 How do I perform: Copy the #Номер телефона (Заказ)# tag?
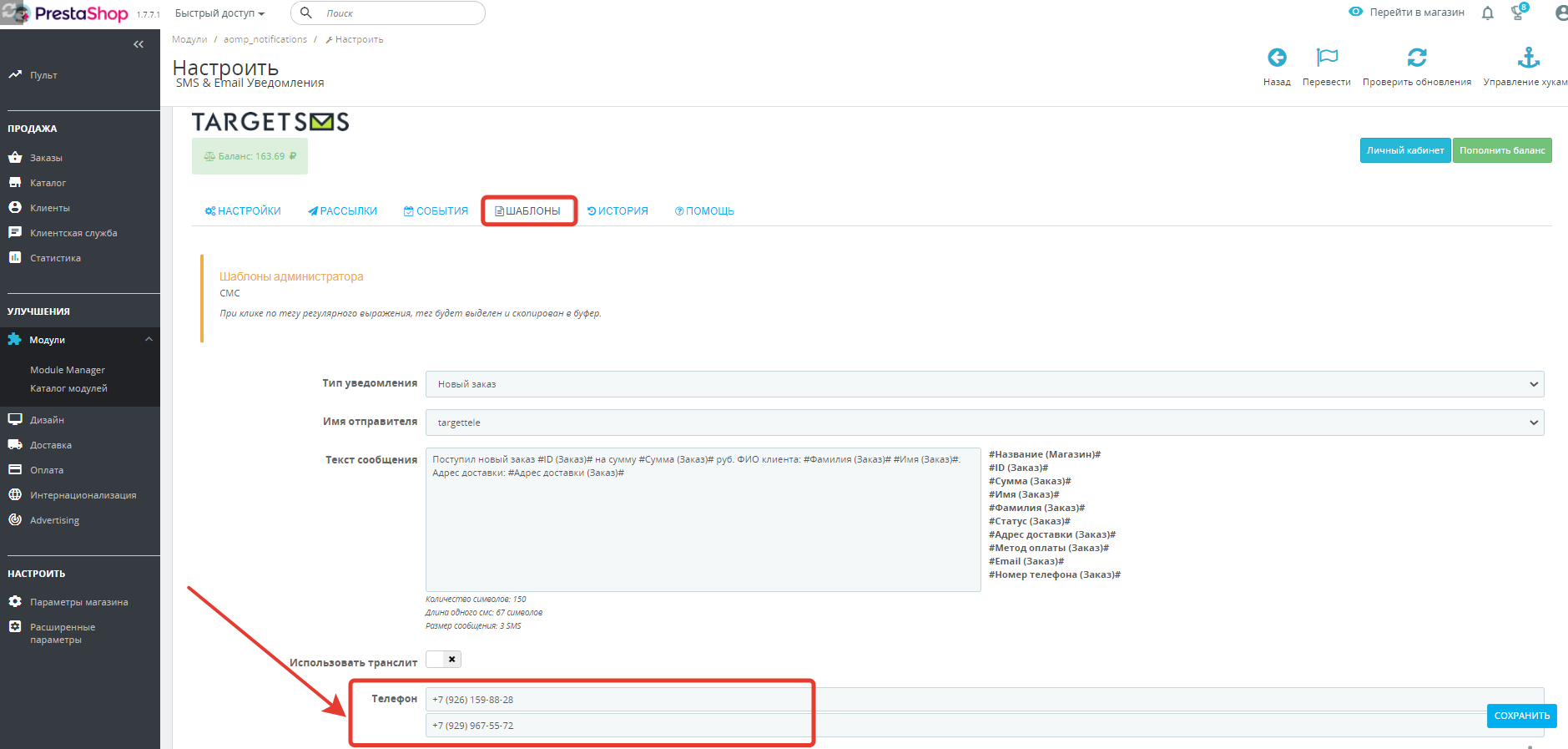coord(1055,574)
